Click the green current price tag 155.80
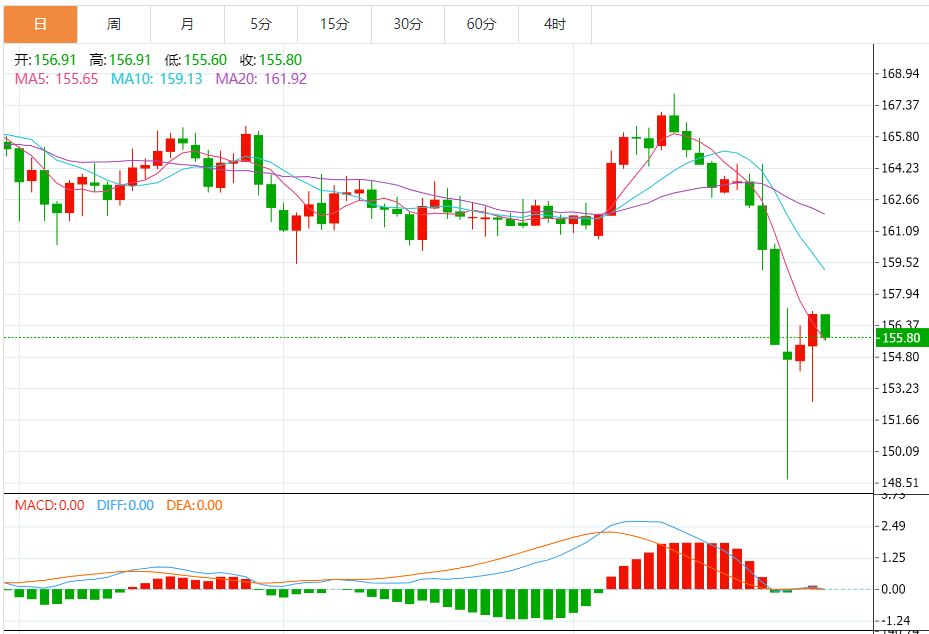Image resolution: width=929 pixels, height=634 pixels. tap(901, 338)
